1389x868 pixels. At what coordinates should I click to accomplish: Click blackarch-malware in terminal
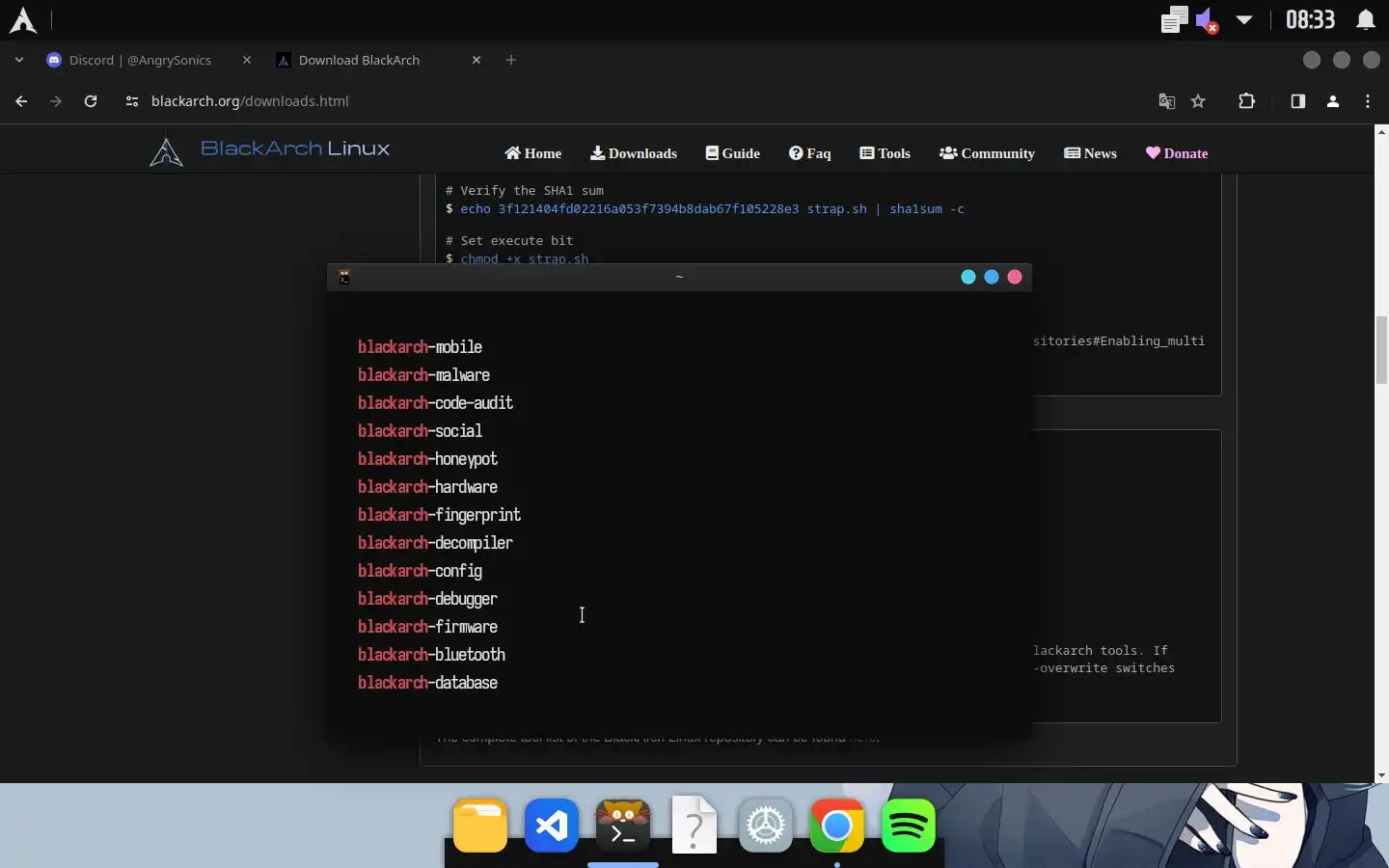(423, 375)
